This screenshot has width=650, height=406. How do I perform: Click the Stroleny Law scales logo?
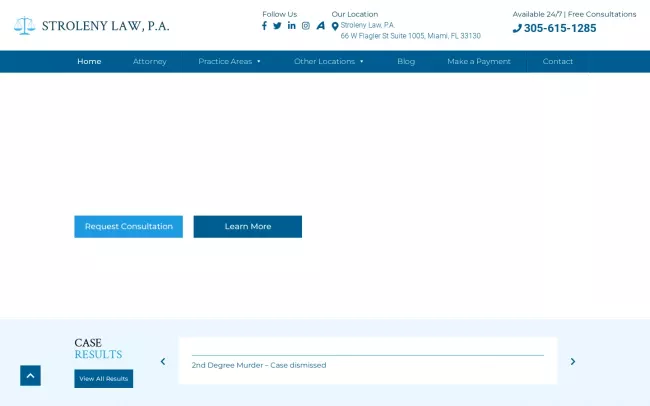tap(24, 26)
